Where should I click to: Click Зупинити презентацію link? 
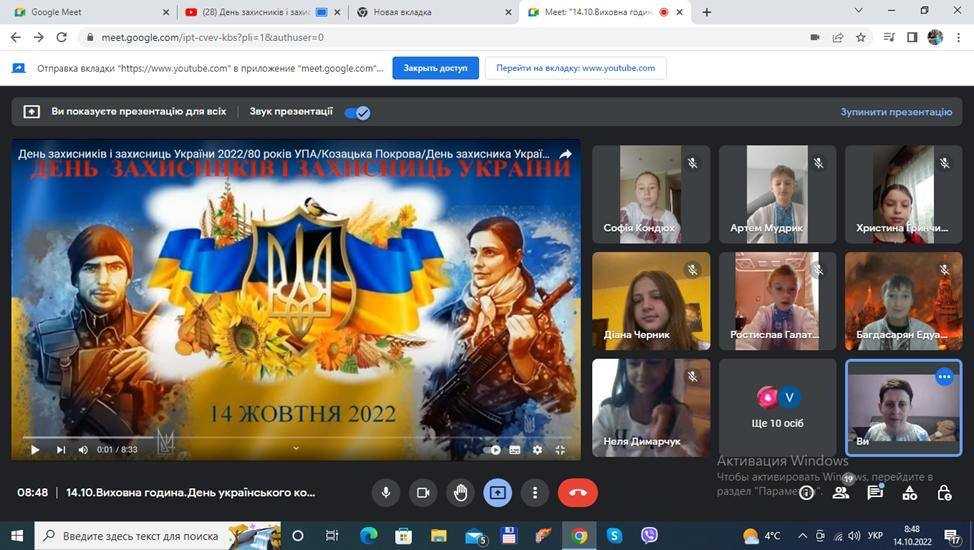click(x=895, y=112)
